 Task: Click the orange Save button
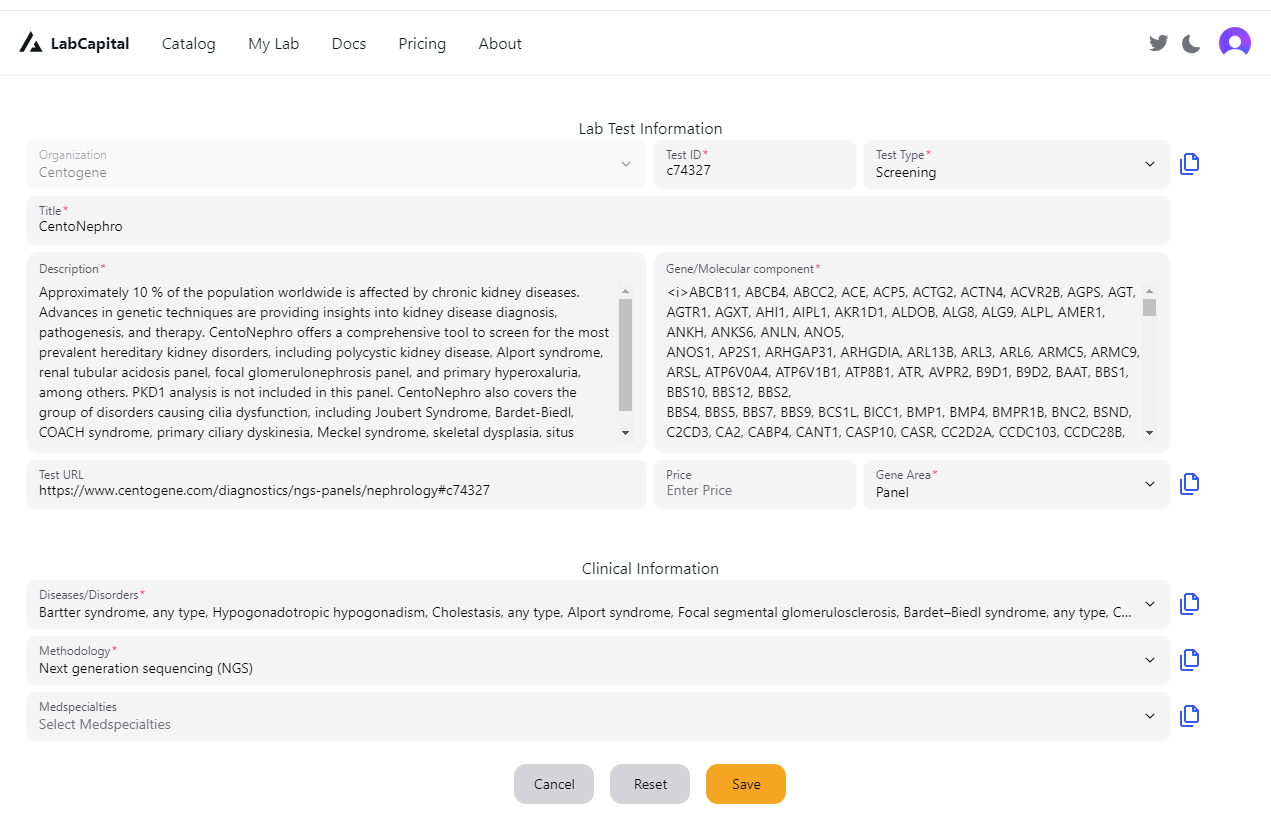point(746,784)
